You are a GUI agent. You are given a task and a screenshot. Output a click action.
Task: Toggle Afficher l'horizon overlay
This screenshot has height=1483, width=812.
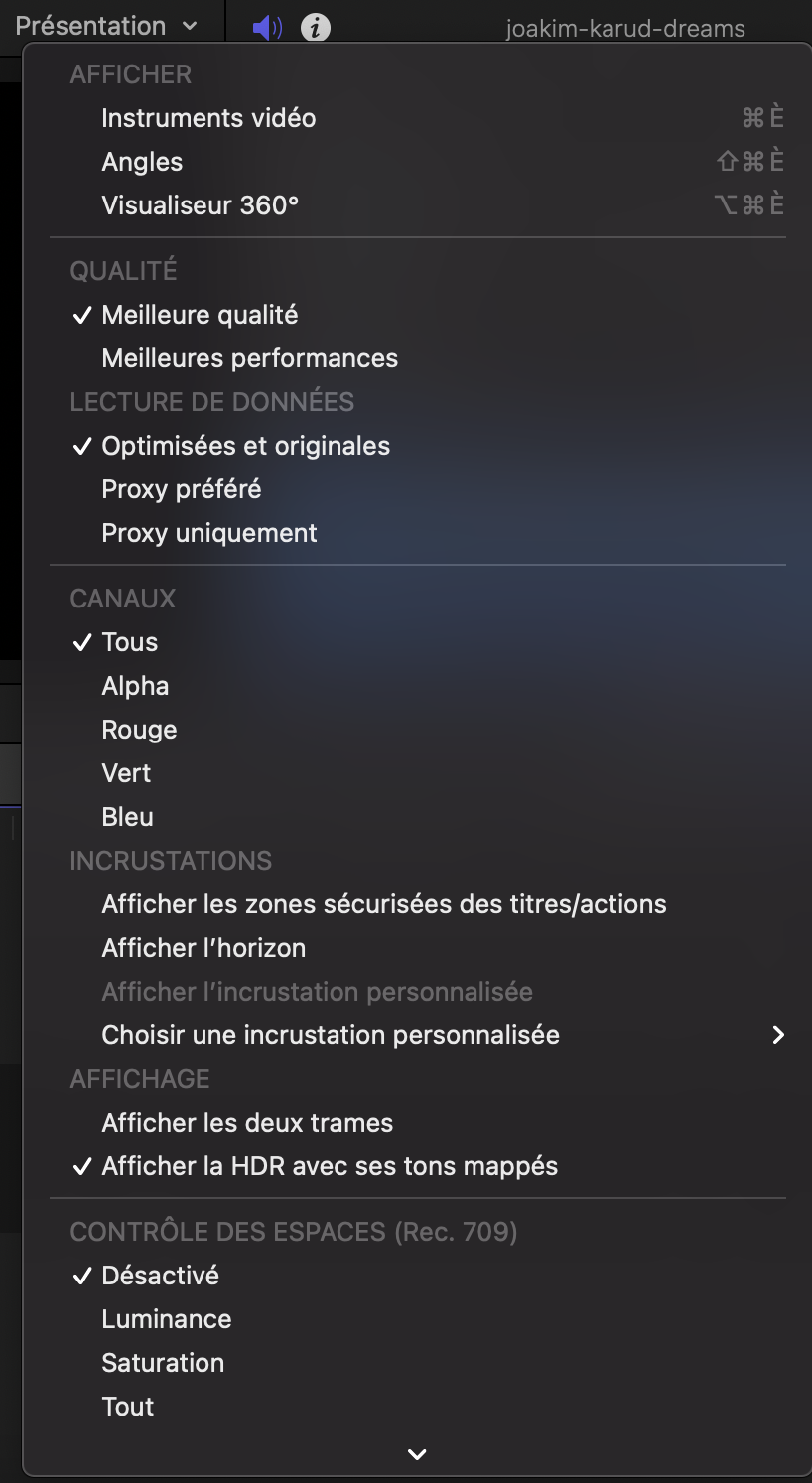203,948
